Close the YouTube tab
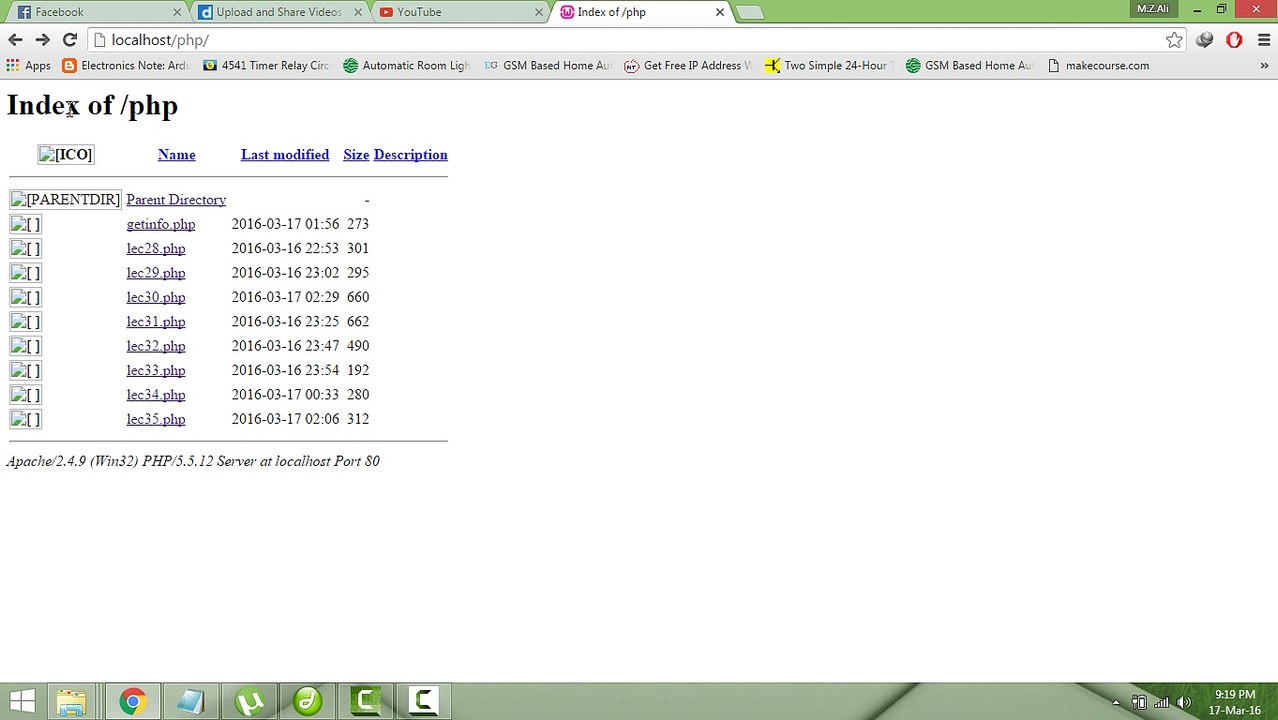1278x720 pixels. point(539,12)
